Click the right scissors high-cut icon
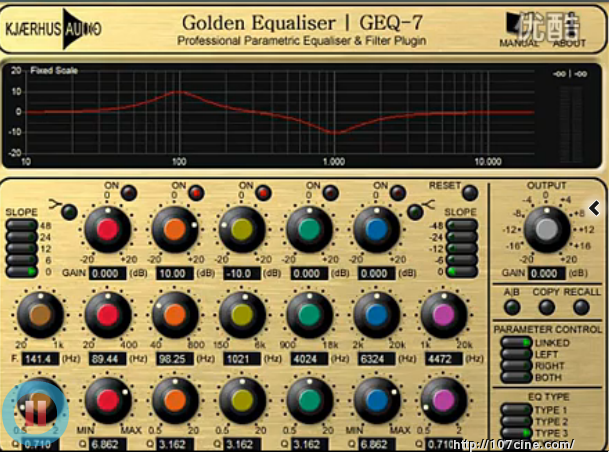 point(427,207)
